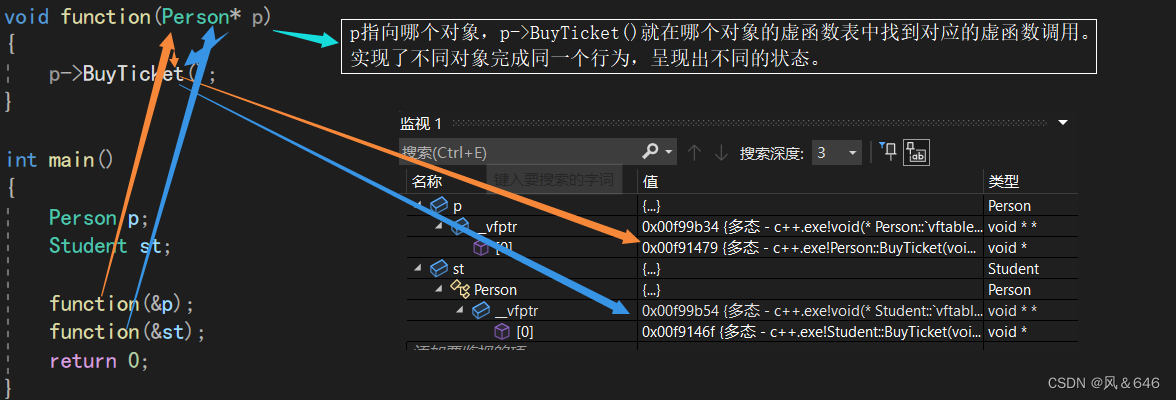Select the st row in the watch list
This screenshot has width=1176, height=400.
(742, 269)
